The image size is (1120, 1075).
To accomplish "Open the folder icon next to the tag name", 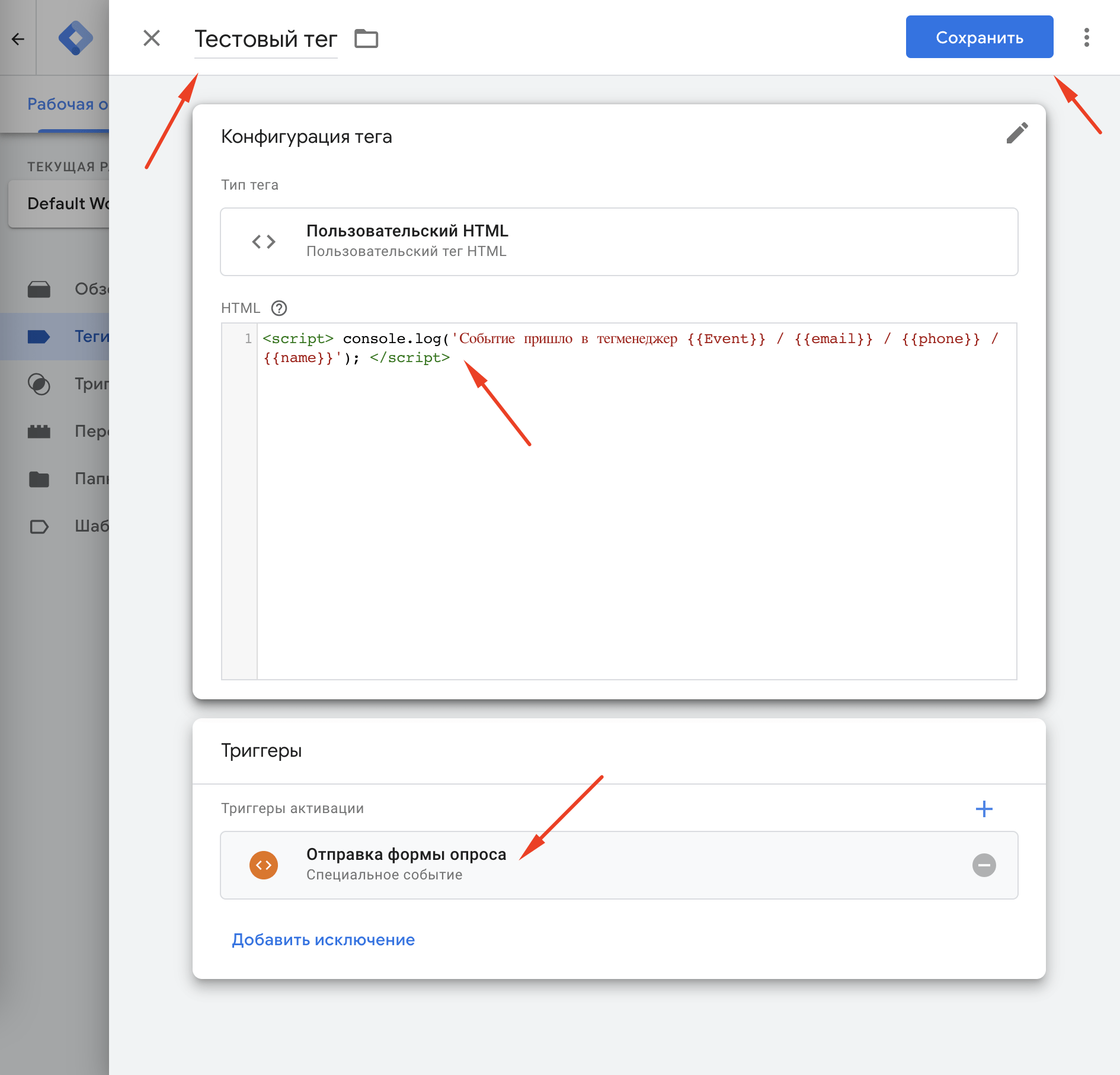I will click(366, 39).
